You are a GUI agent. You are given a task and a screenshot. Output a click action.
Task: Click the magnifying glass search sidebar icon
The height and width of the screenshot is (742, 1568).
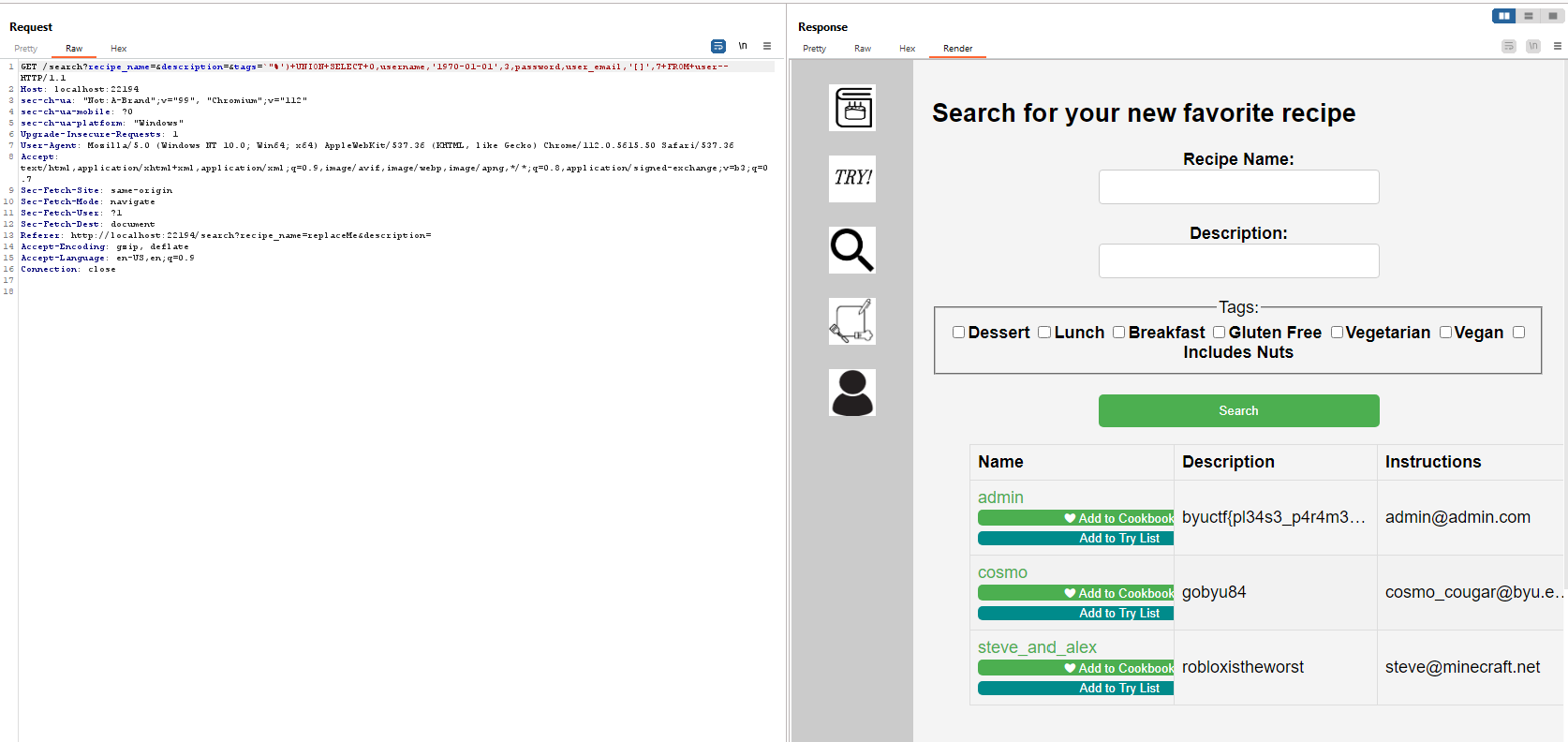coord(852,250)
